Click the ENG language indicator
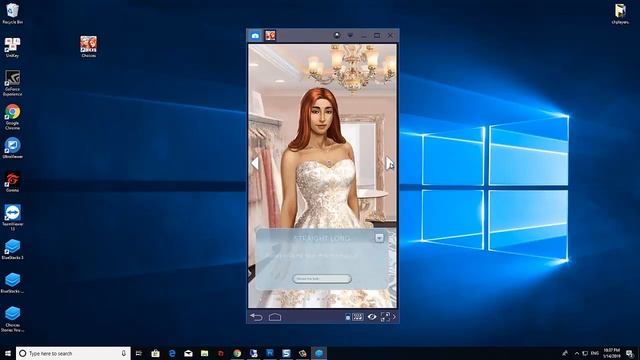This screenshot has width=640, height=360. point(595,353)
